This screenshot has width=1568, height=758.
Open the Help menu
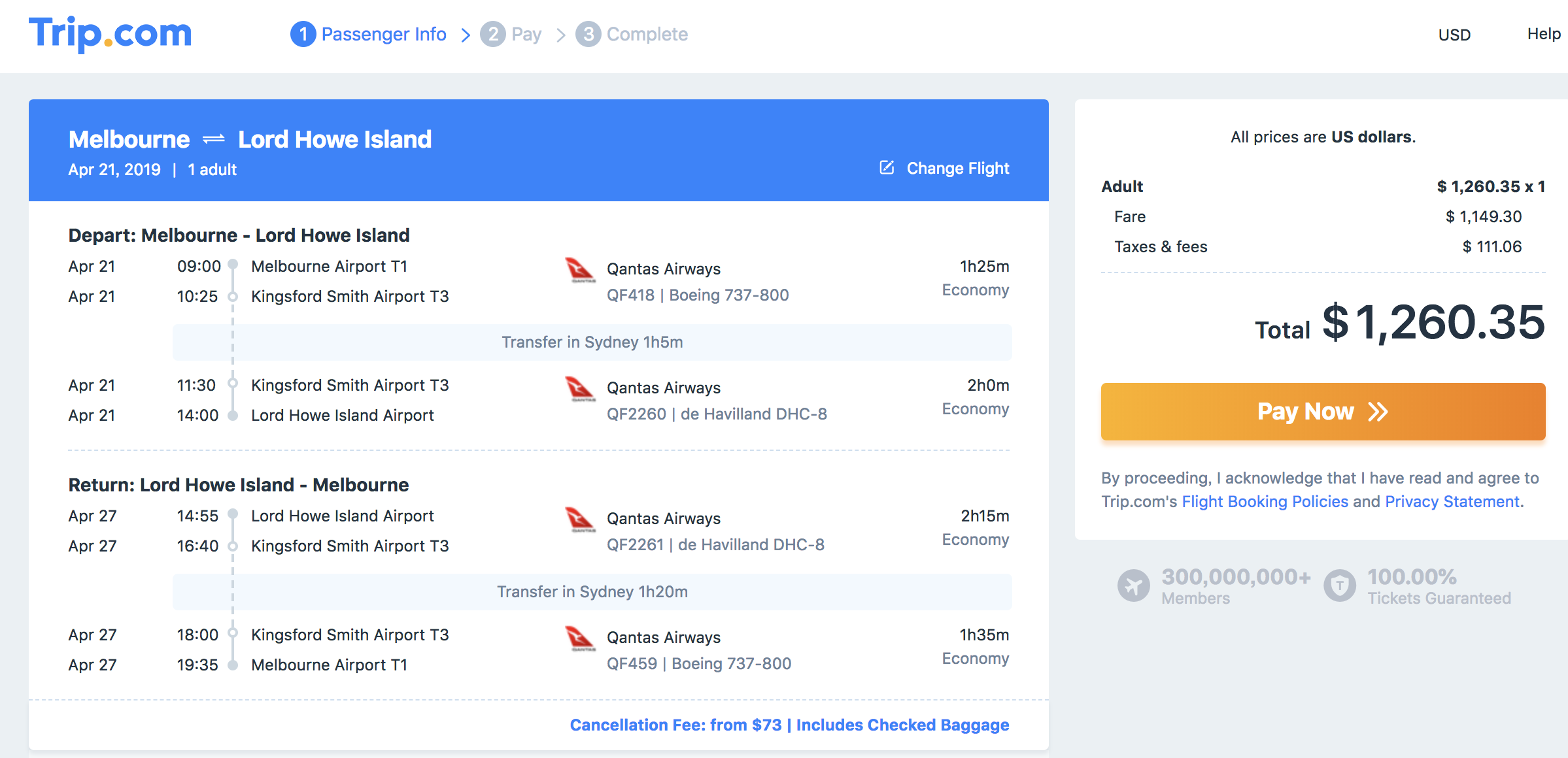[1544, 34]
